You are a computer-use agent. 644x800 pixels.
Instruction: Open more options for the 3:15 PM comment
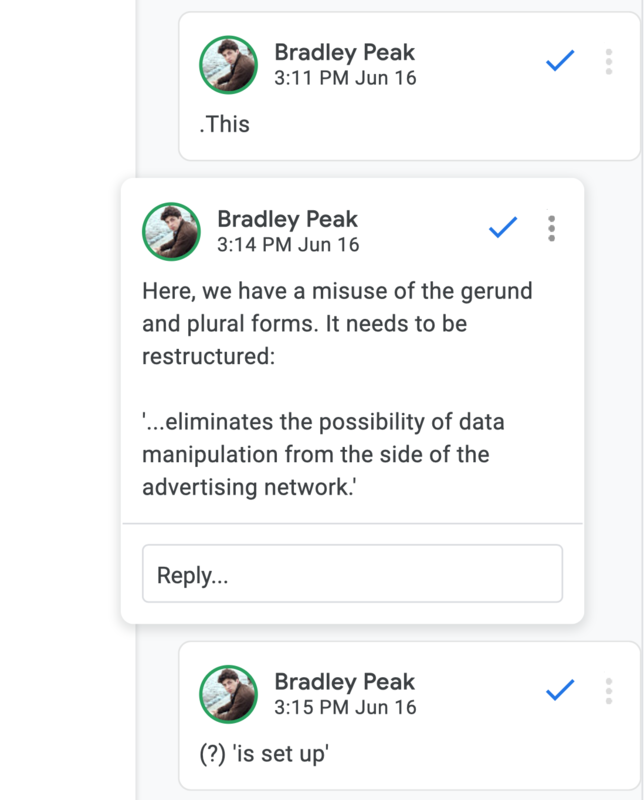pyautogui.click(x=608, y=691)
